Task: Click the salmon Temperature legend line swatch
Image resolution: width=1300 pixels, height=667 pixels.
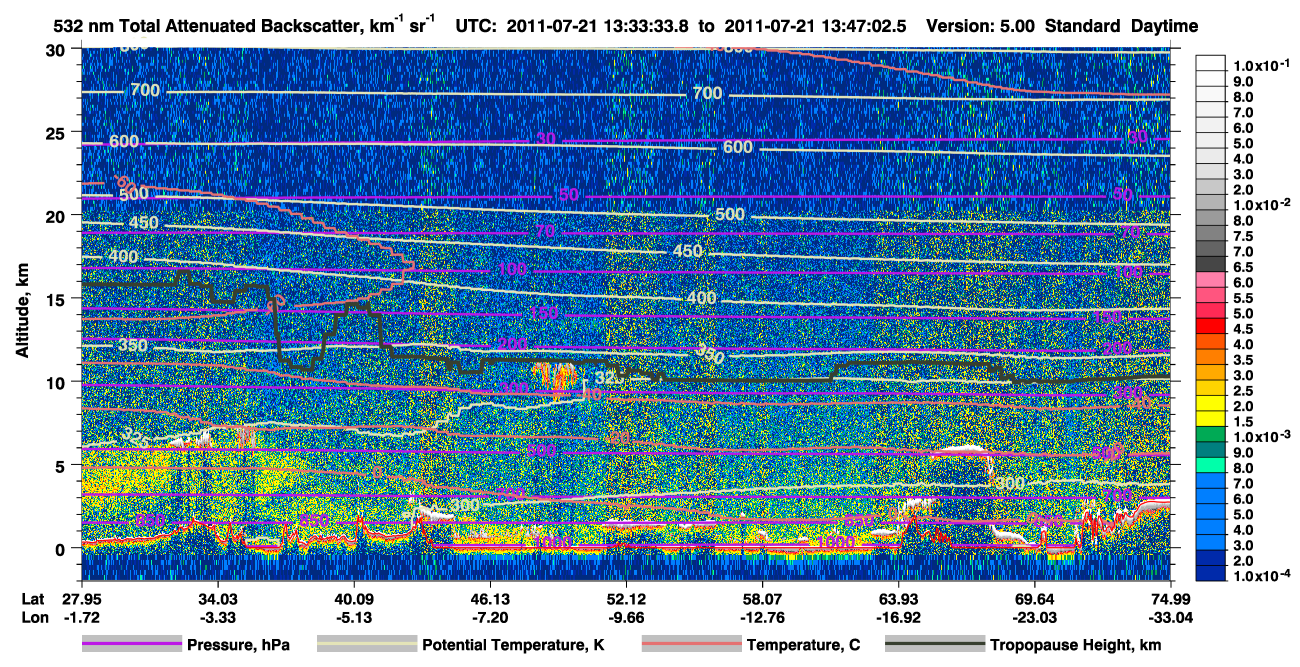Action: click(x=691, y=645)
